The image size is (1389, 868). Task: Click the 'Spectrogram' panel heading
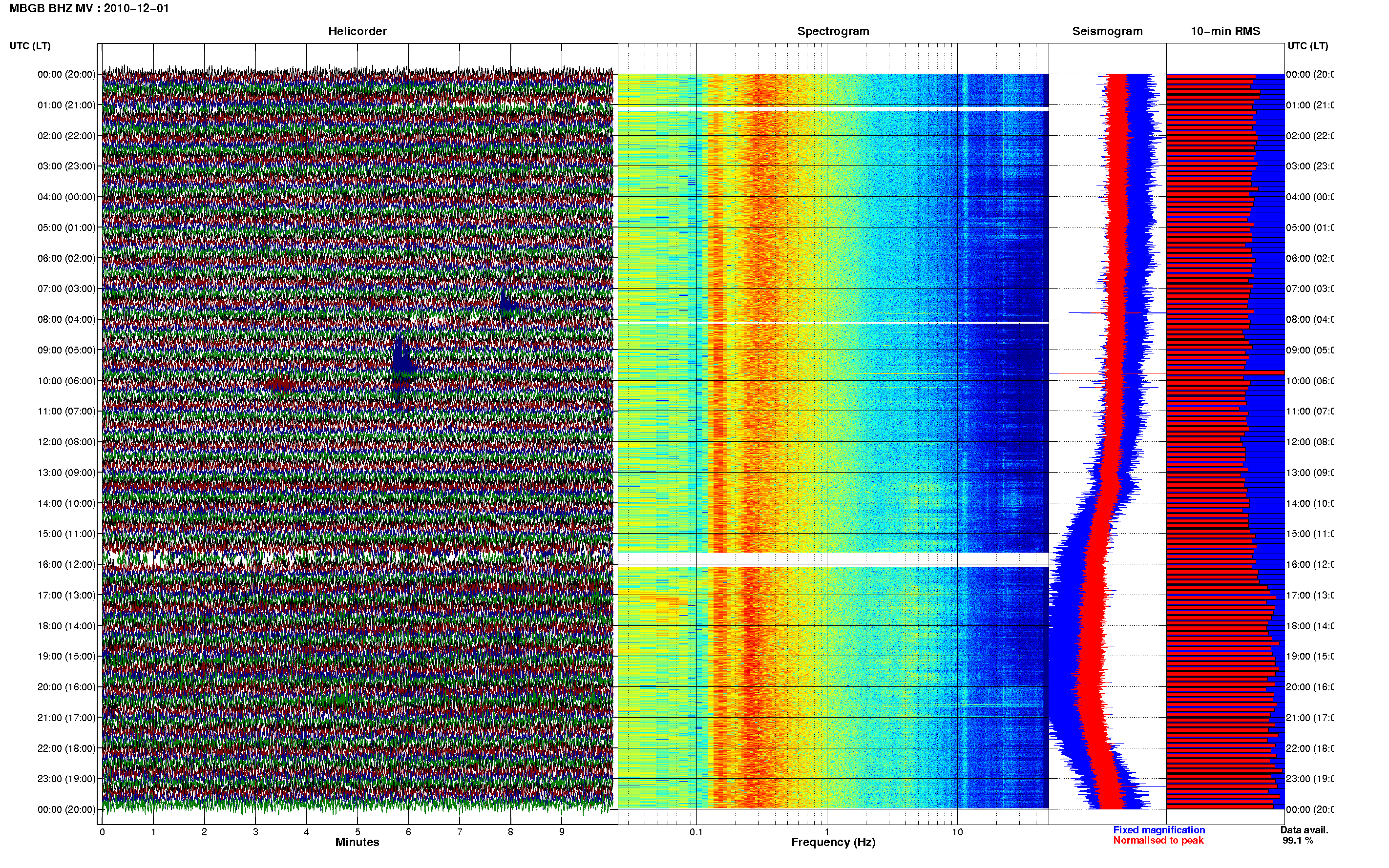coord(833,31)
